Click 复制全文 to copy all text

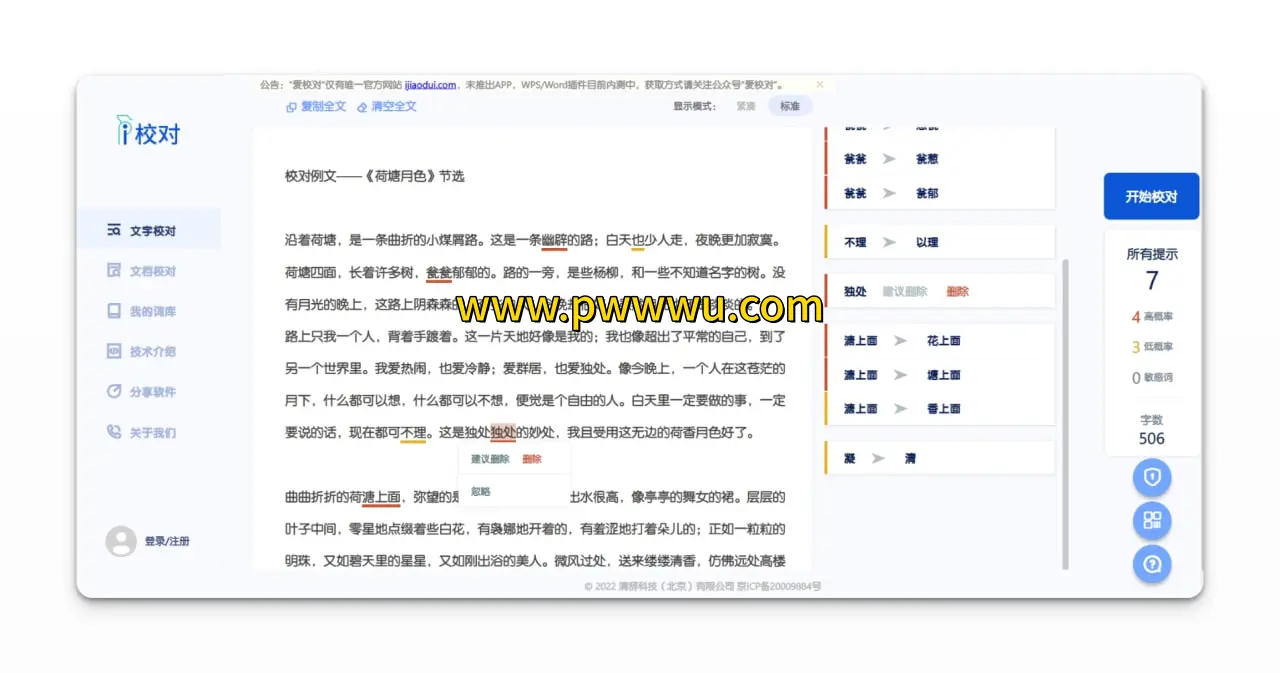[x=316, y=106]
